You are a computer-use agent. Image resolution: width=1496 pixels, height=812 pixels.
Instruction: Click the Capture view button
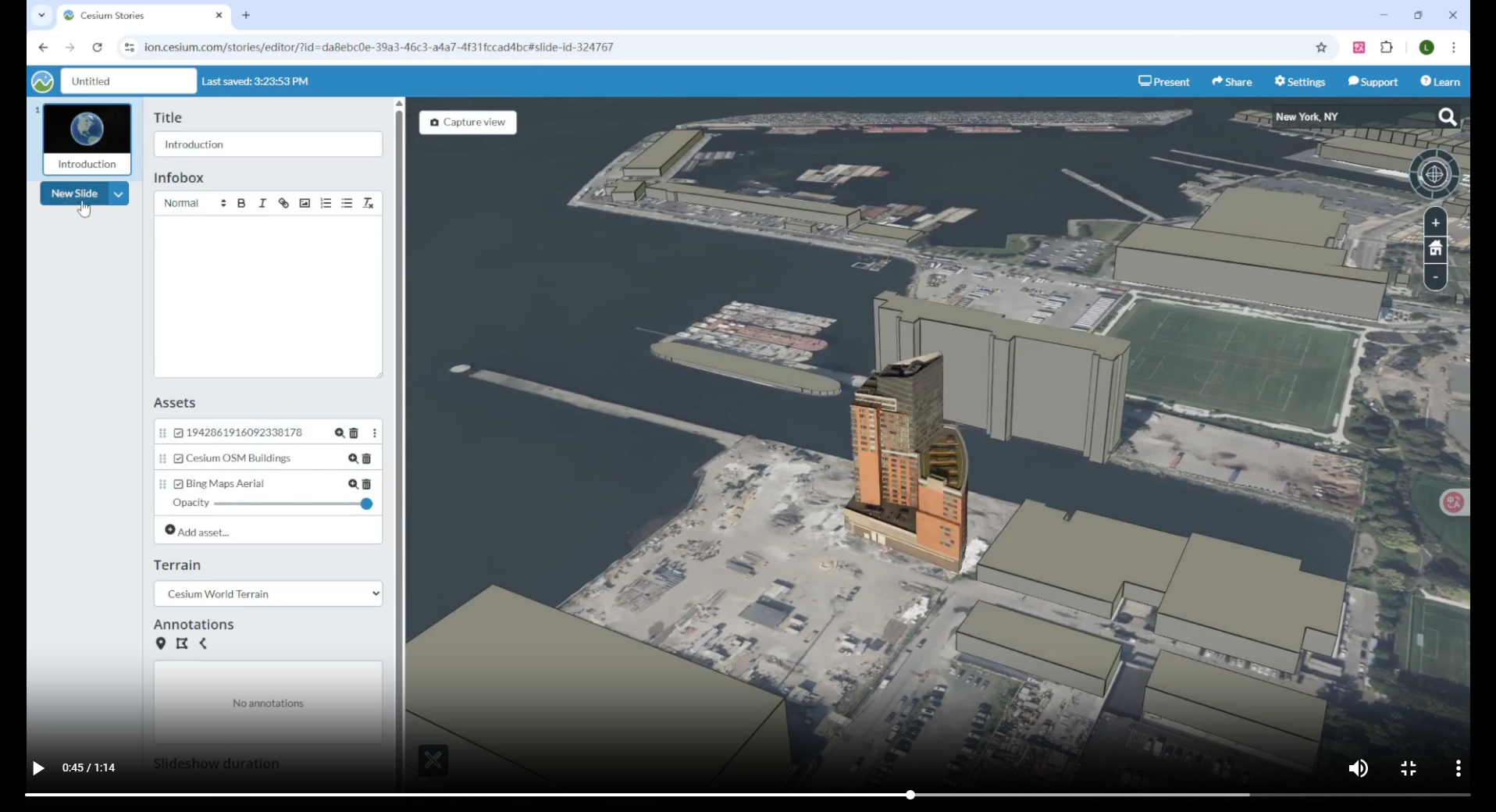(x=468, y=123)
